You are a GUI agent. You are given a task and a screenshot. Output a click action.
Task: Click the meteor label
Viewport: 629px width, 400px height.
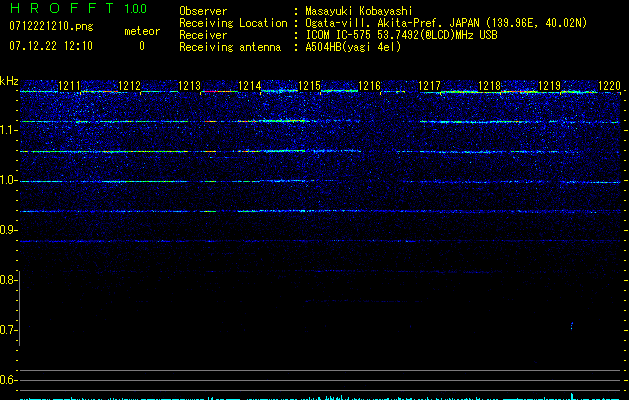tap(142, 31)
